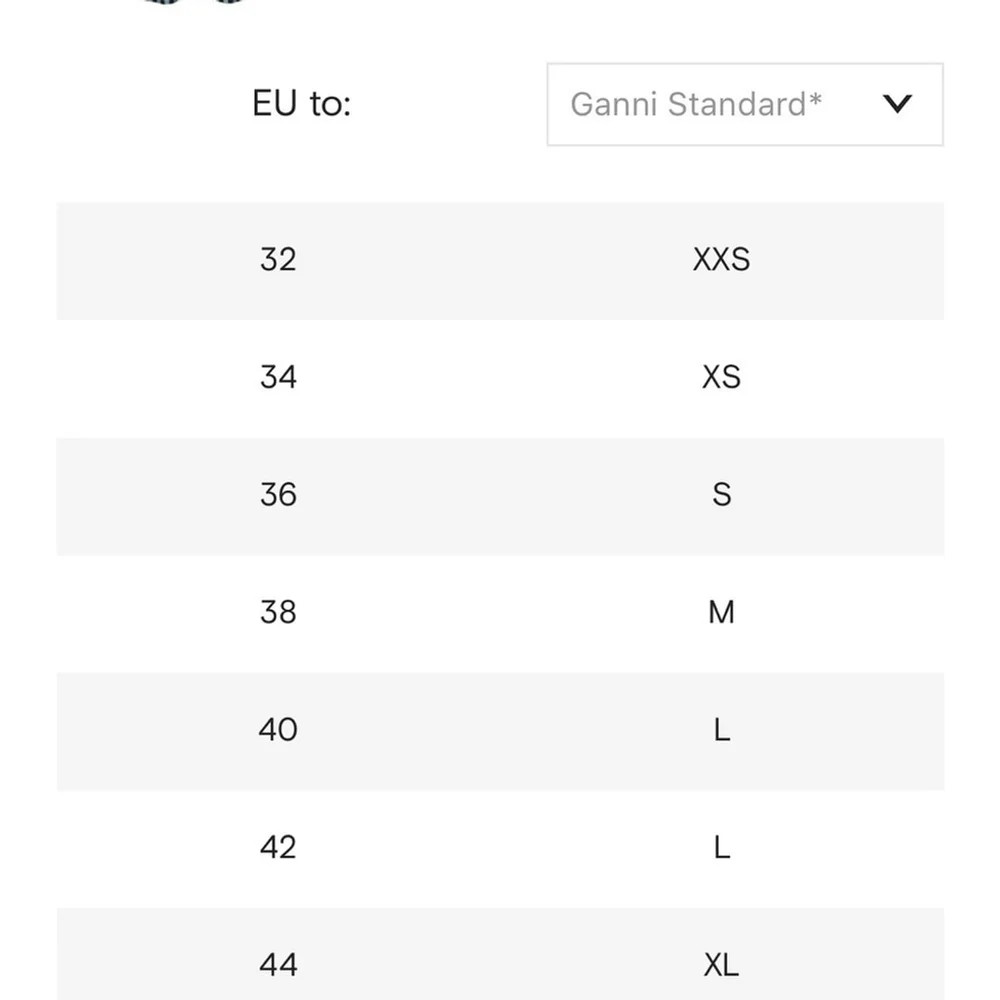Select EU size 42 cell
Image resolution: width=1000 pixels, height=1000 pixels.
(x=278, y=848)
